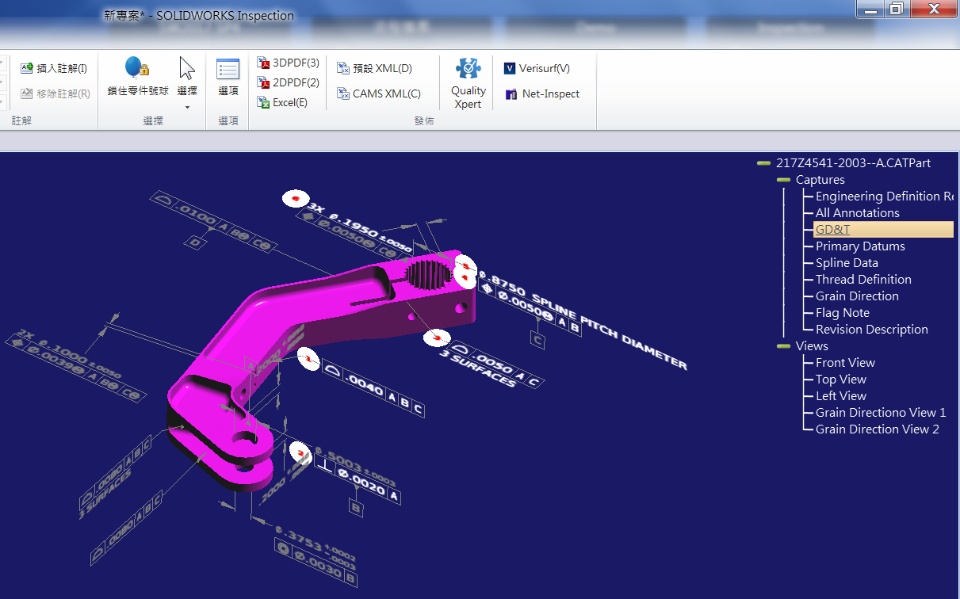Click the .0050 A C profile tolerance frame
960x599 pixels.
(496, 364)
